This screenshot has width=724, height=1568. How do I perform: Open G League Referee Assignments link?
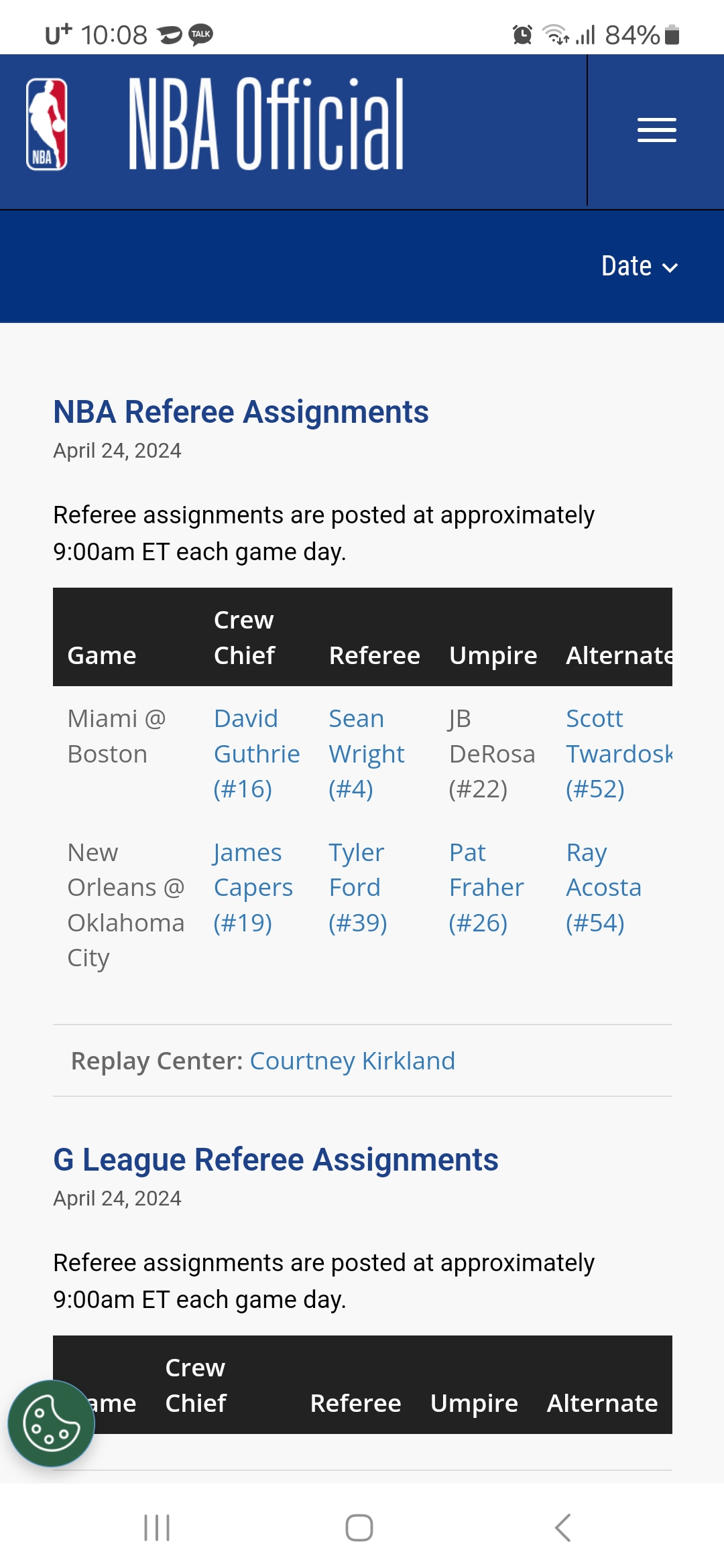point(276,1159)
